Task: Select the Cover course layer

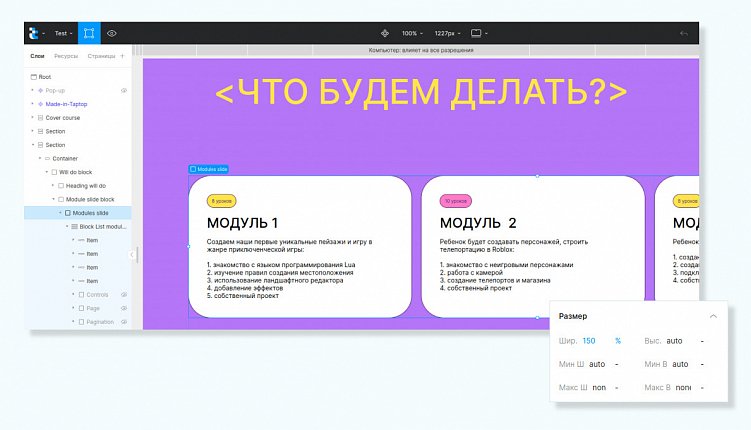Action: pos(63,118)
